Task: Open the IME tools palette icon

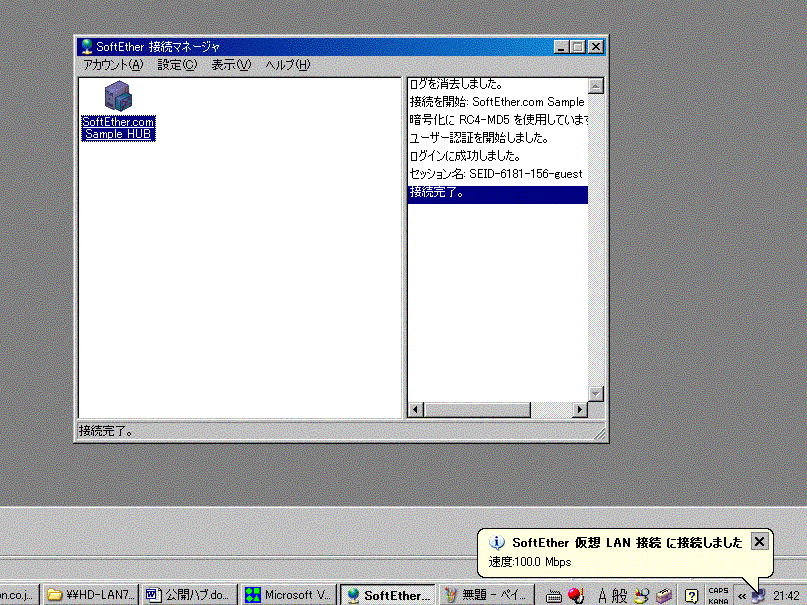Action: [x=641, y=595]
